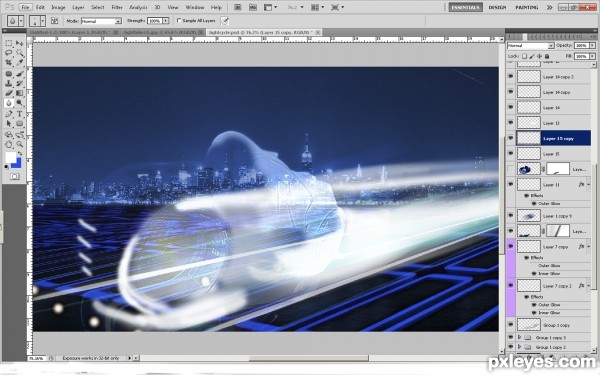Toggle Quick Mask mode
This screenshot has height=375, width=600.
[15, 176]
